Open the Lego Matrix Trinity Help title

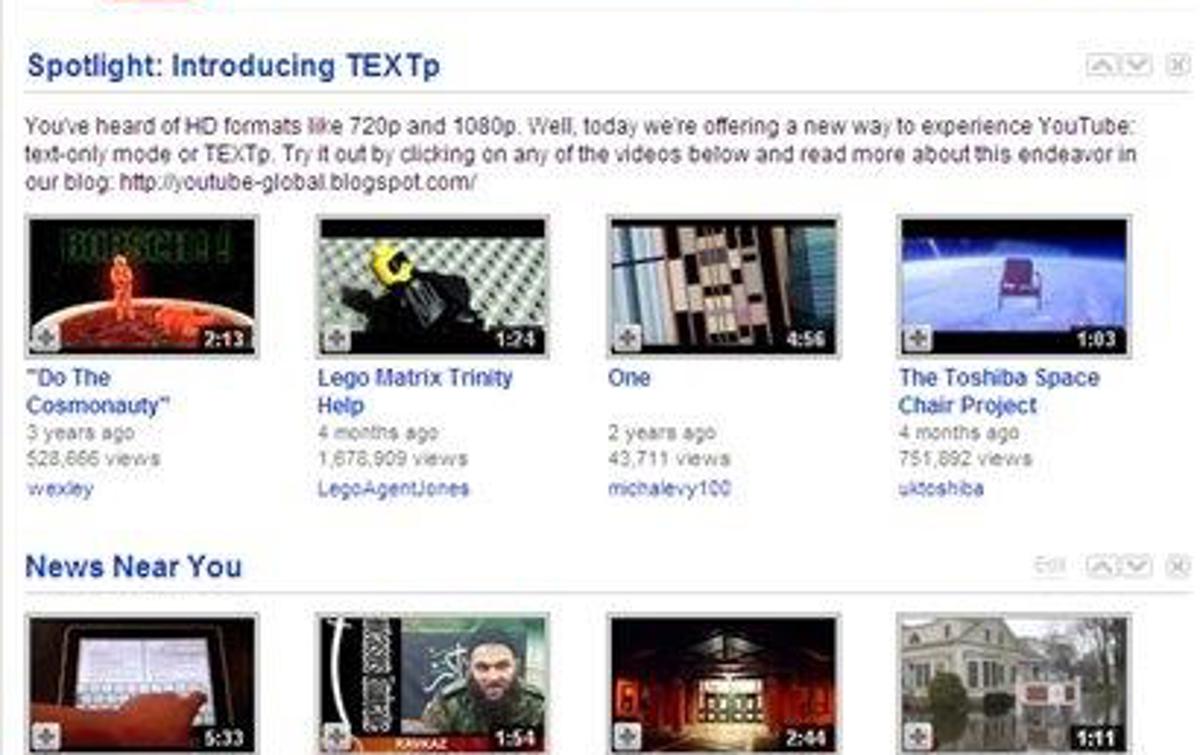tap(415, 392)
